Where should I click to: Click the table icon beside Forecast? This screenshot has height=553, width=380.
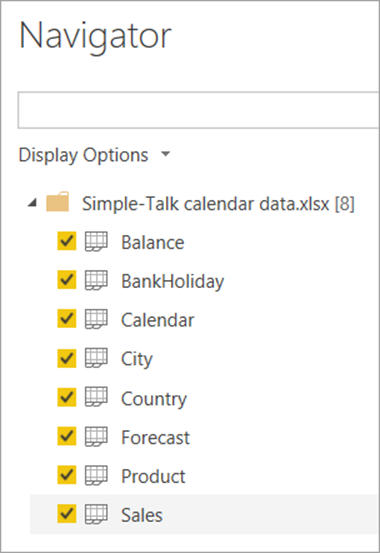coord(96,436)
